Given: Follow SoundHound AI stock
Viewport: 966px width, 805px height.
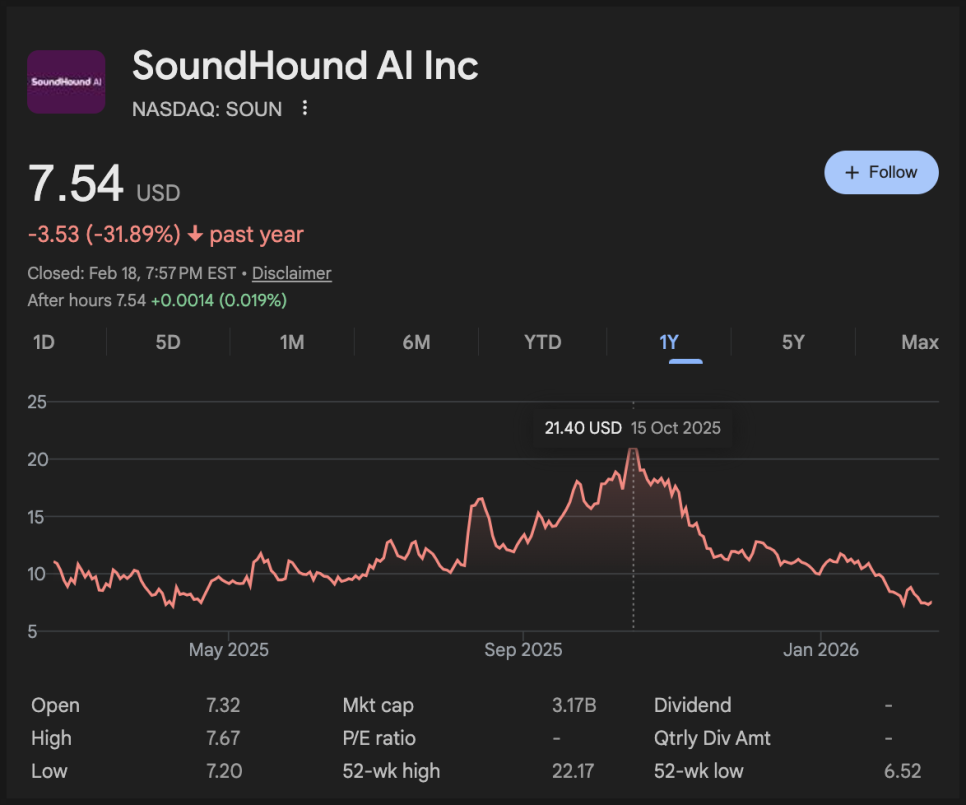Looking at the screenshot, I should coord(881,172).
